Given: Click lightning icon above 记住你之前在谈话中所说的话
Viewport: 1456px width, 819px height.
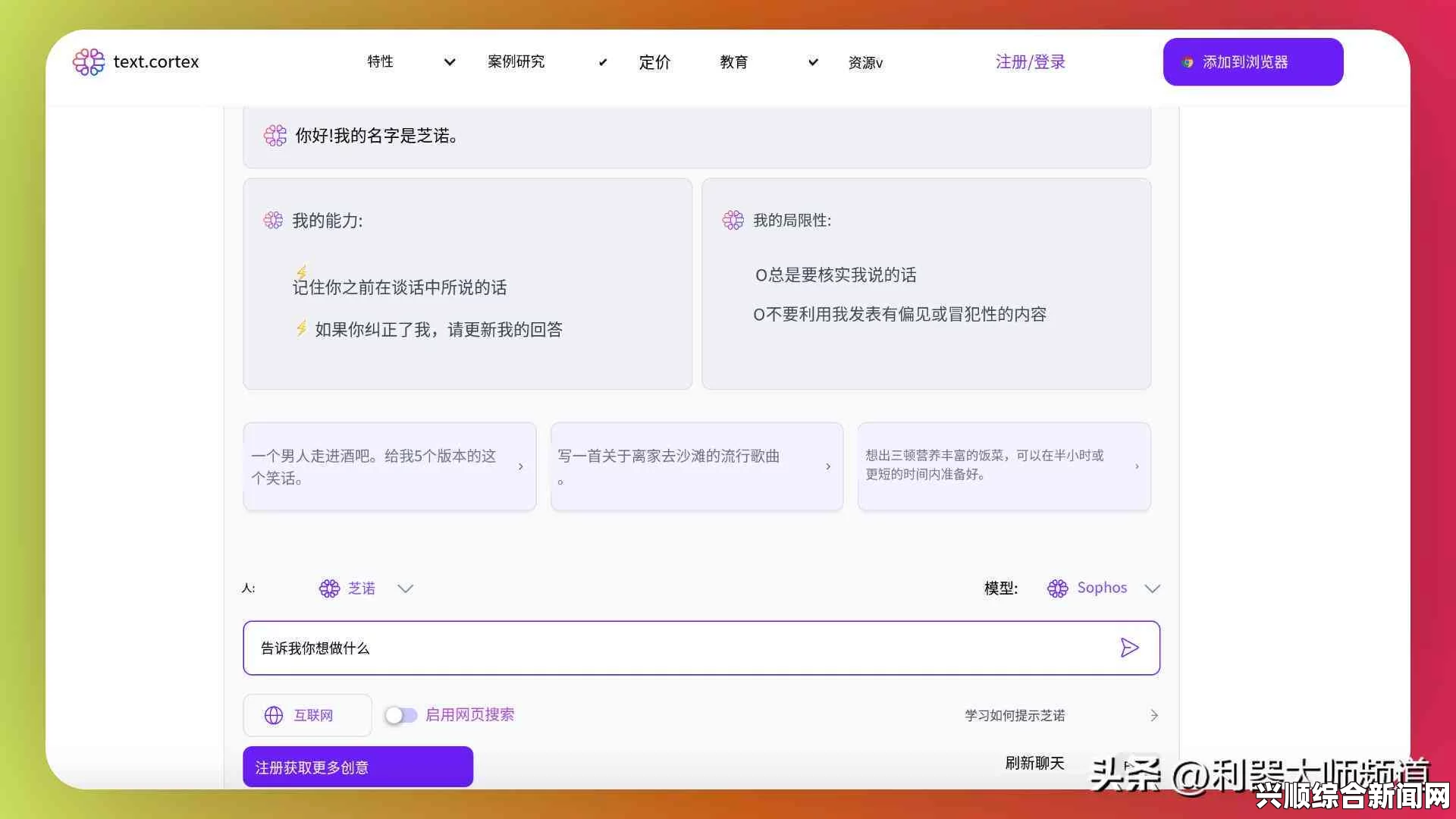Looking at the screenshot, I should [302, 271].
